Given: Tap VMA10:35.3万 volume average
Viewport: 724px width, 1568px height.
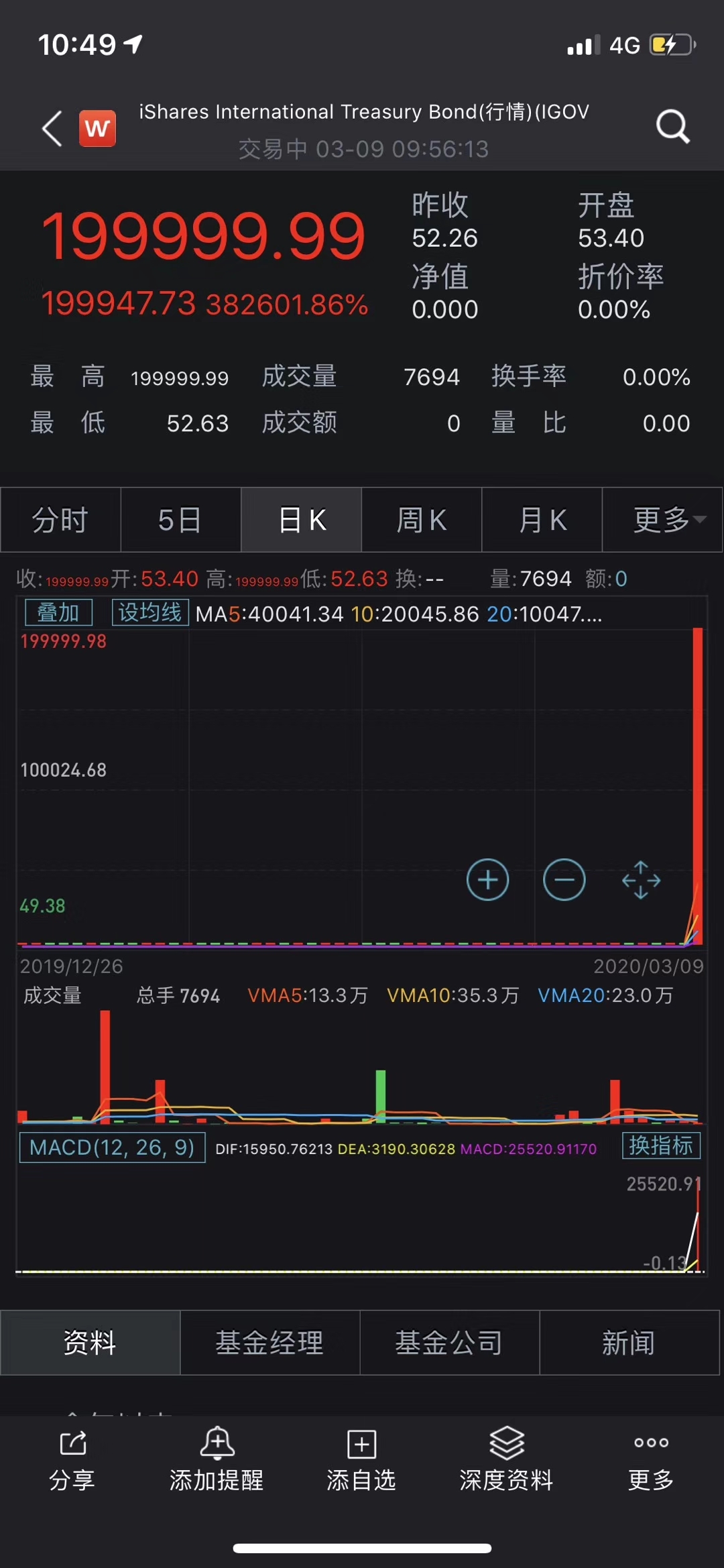Looking at the screenshot, I should [453, 995].
